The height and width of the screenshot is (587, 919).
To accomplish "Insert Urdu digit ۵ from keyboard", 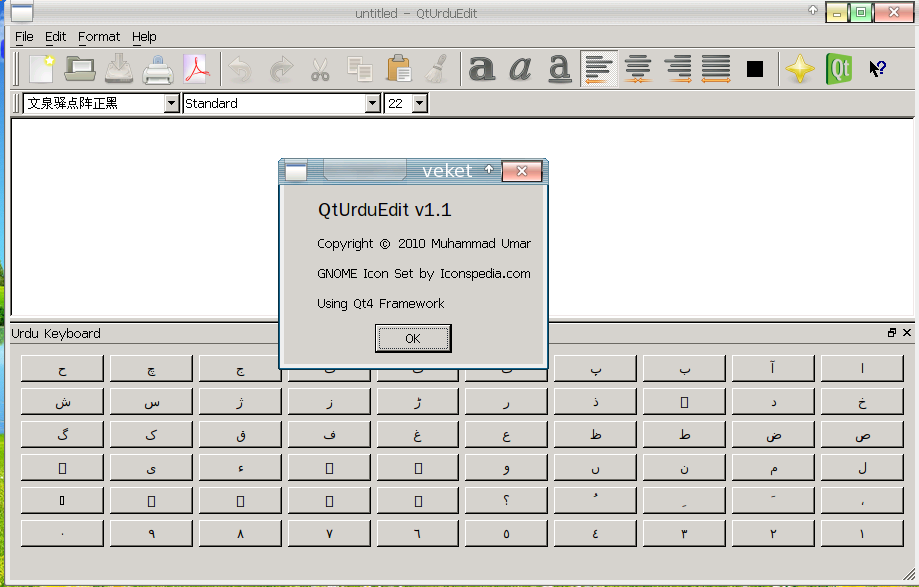I will click(506, 533).
